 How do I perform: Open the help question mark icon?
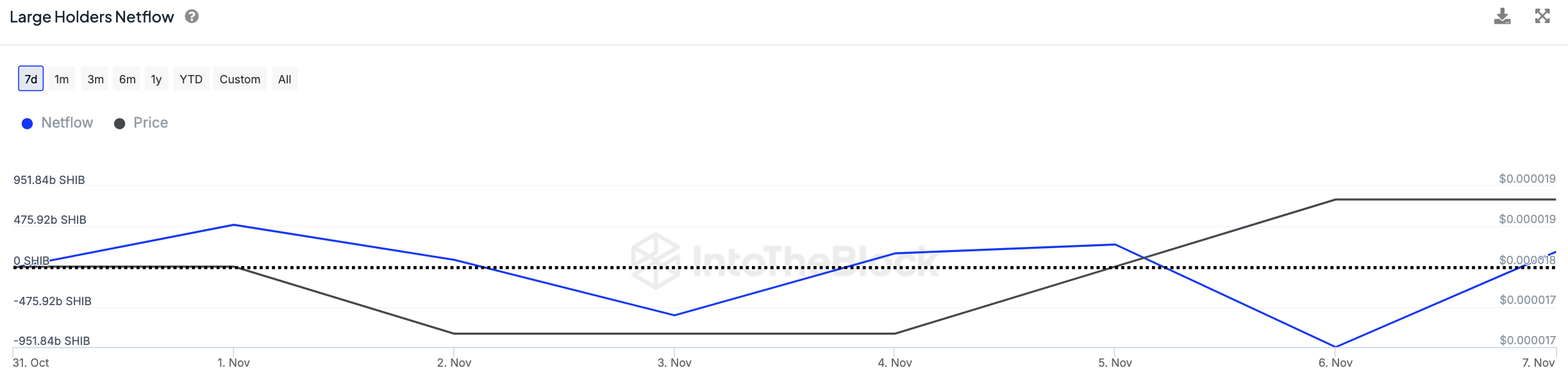[192, 17]
